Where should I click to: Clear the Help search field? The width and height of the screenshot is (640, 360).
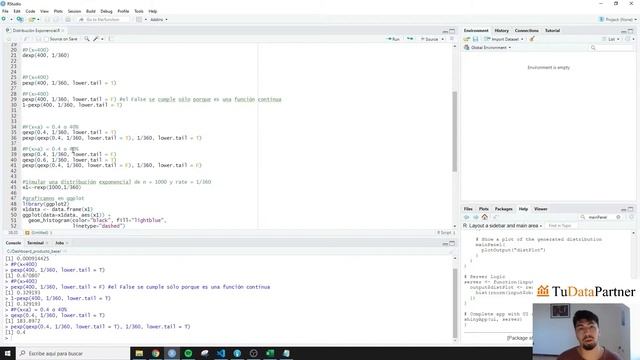[x=618, y=217]
